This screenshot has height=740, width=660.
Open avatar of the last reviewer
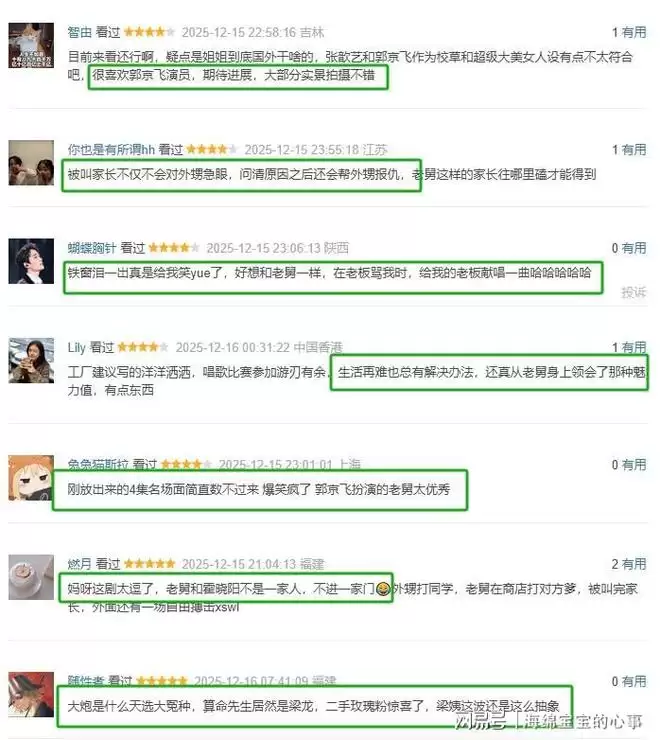(x=31, y=695)
